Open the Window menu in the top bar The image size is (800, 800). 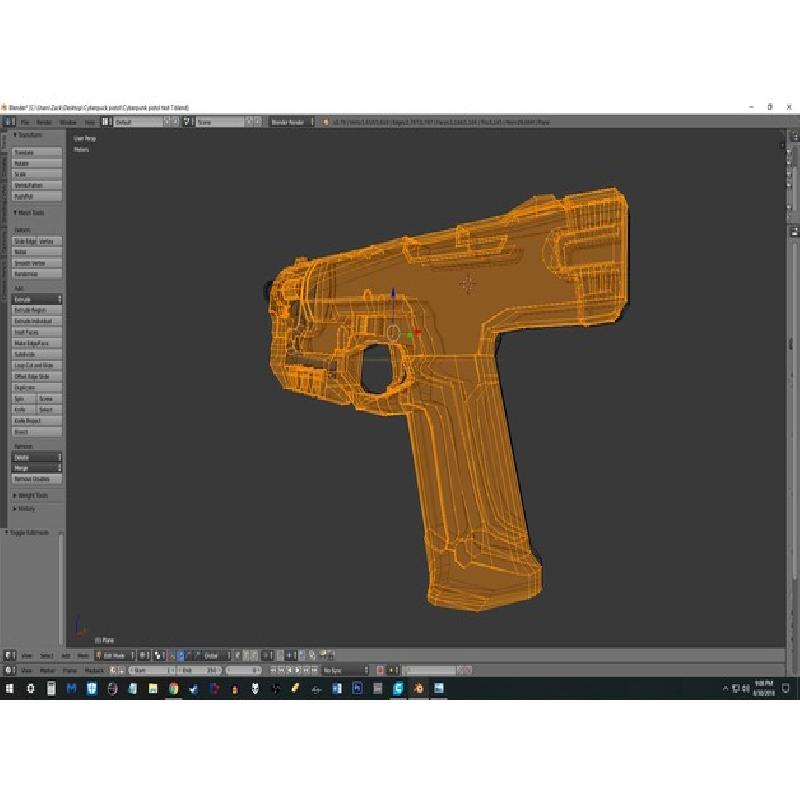(x=67, y=122)
